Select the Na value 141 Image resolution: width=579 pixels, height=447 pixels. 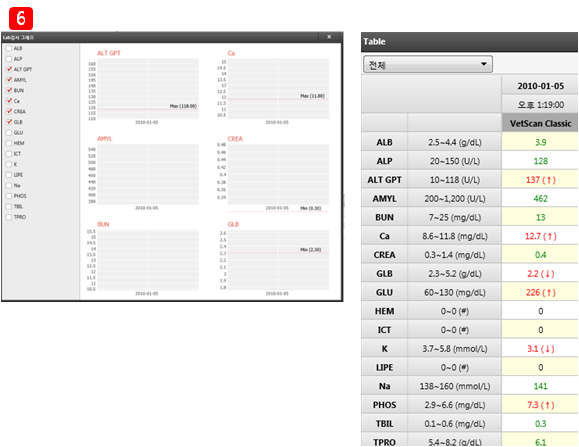point(540,386)
